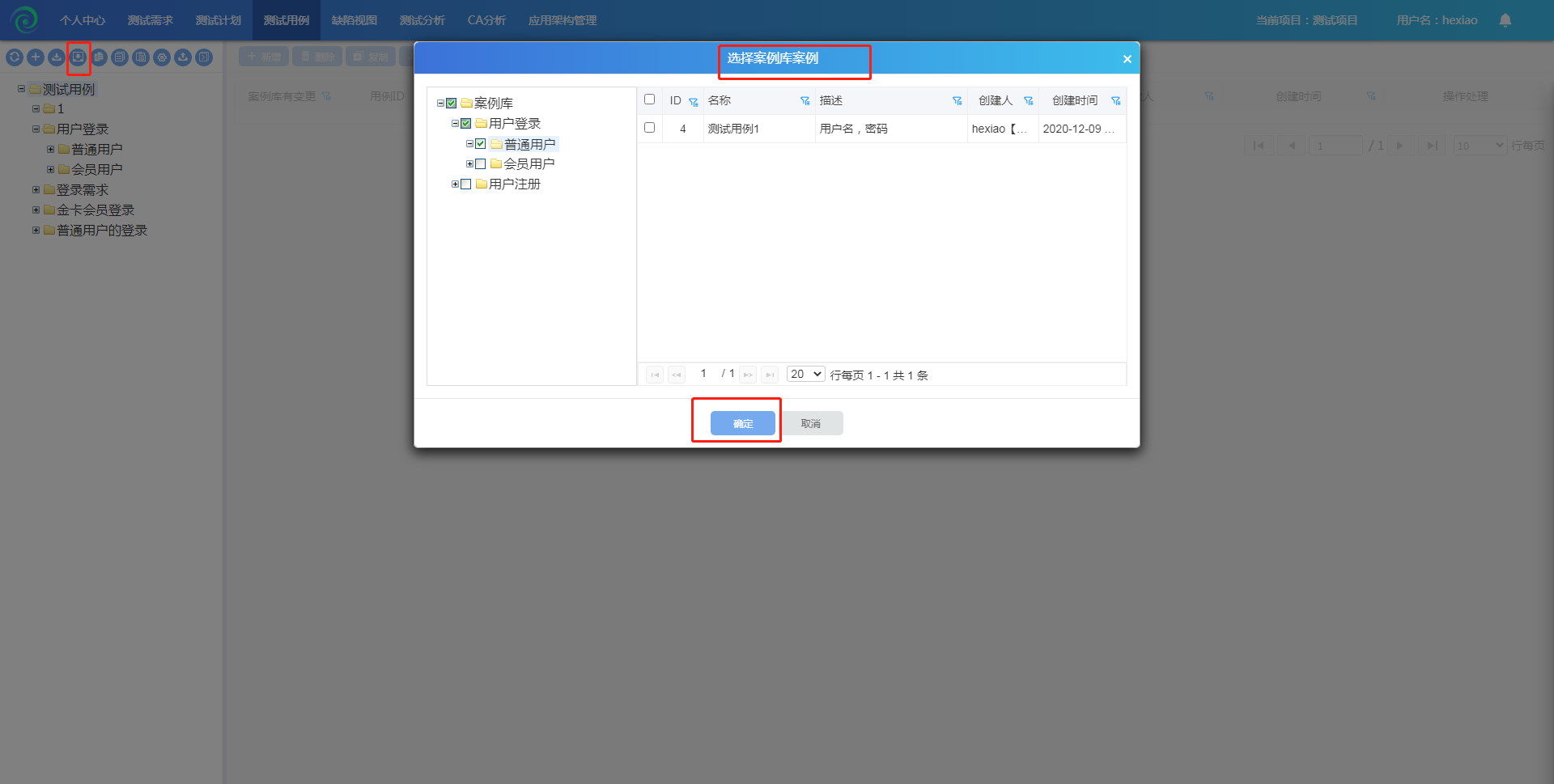Viewport: 1554px width, 784px height.
Task: Click the plus add icon in the left toolbar
Action: pyautogui.click(x=36, y=57)
